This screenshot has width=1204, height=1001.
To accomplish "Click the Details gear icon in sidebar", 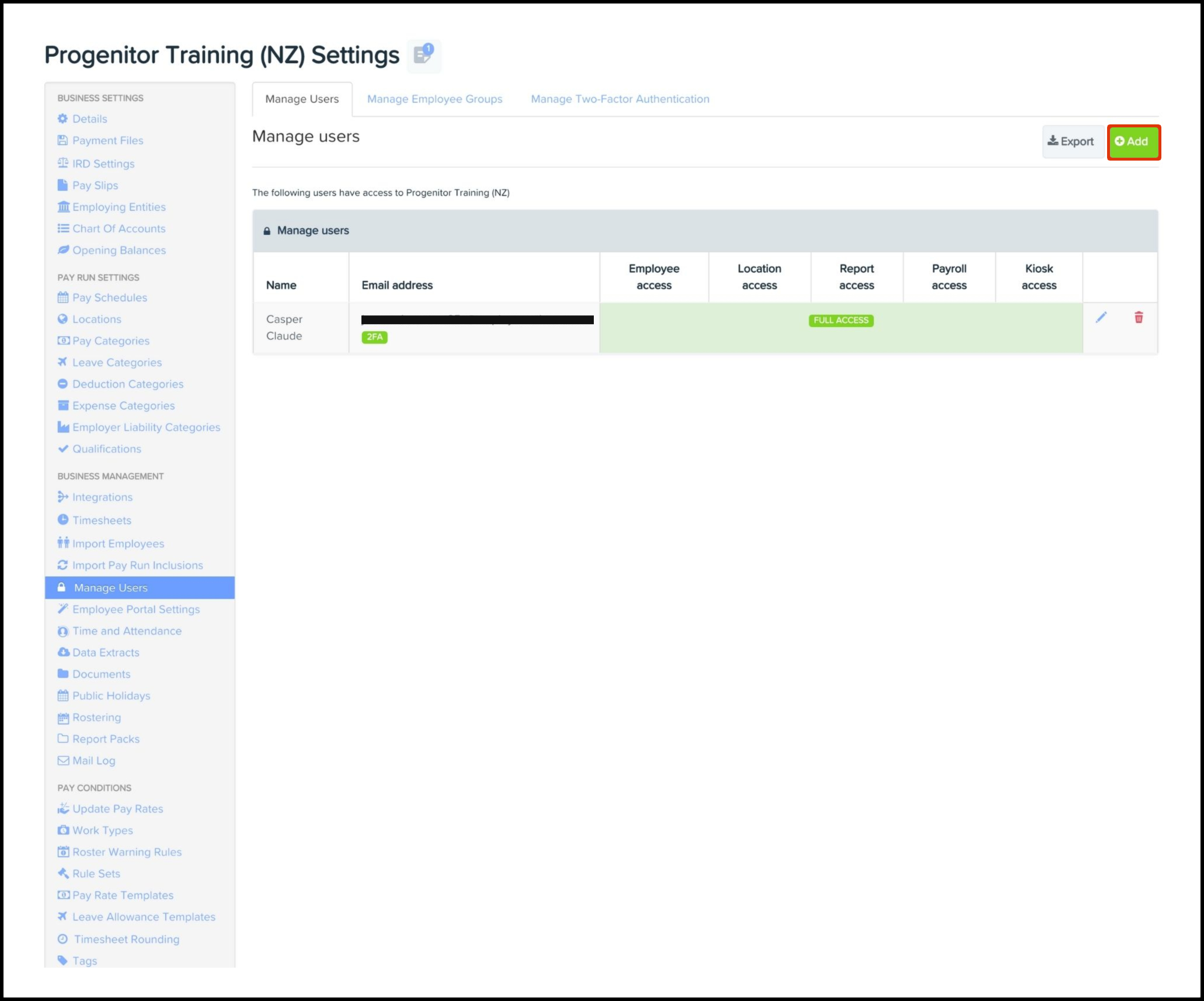I will tap(62, 119).
